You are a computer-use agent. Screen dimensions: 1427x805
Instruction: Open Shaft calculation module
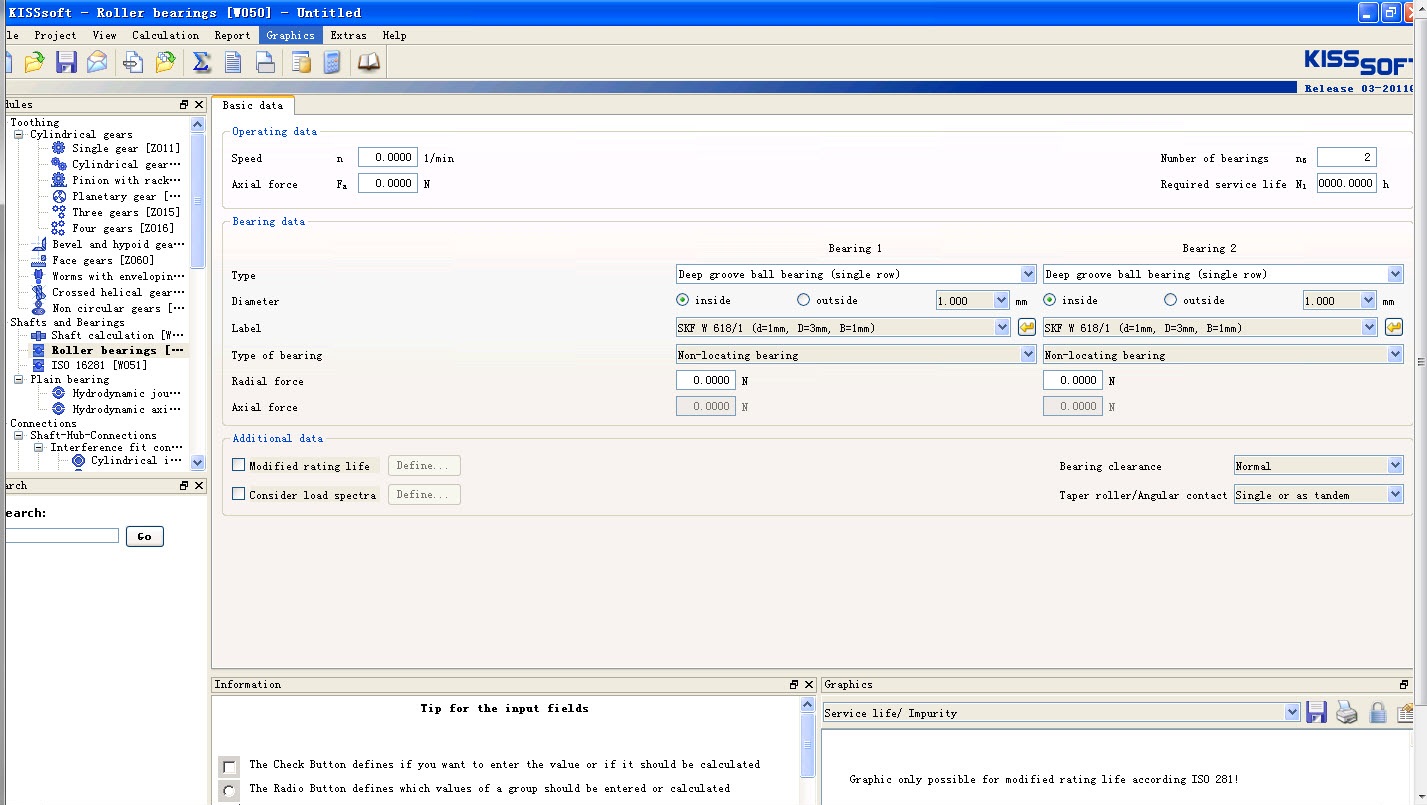pyautogui.click(x=118, y=335)
